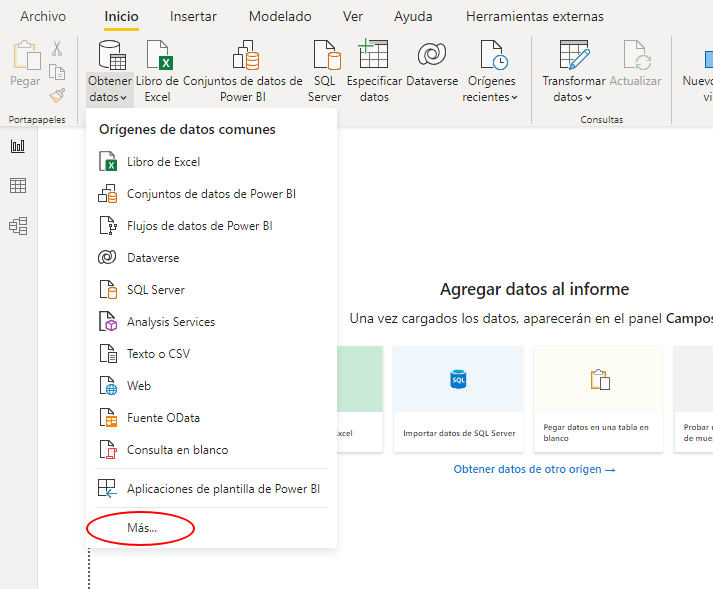Click the Format Painter brush icon

(57, 95)
